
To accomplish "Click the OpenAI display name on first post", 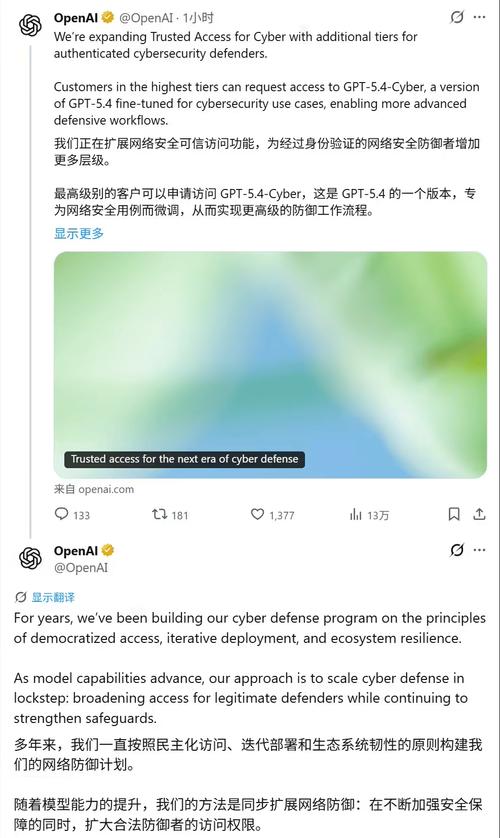I will pos(75,18).
